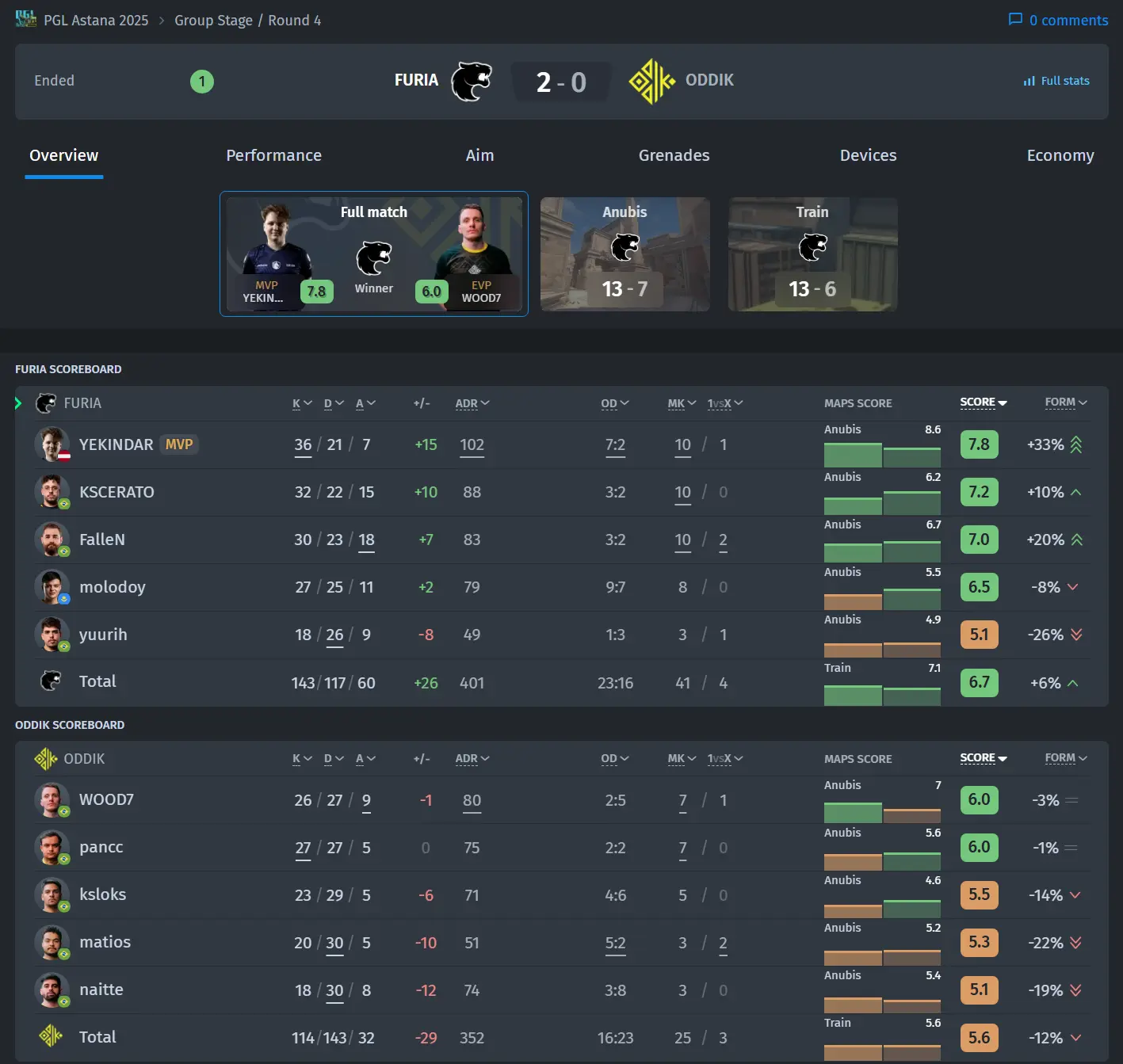Sort FURIA scoreboard by ADR

pyautogui.click(x=472, y=403)
